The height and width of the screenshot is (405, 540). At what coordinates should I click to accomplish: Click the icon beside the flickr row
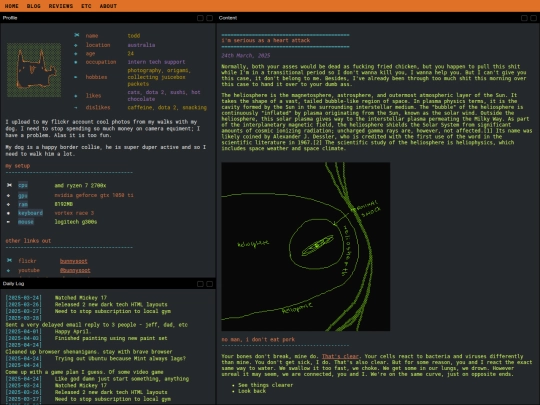point(9,260)
